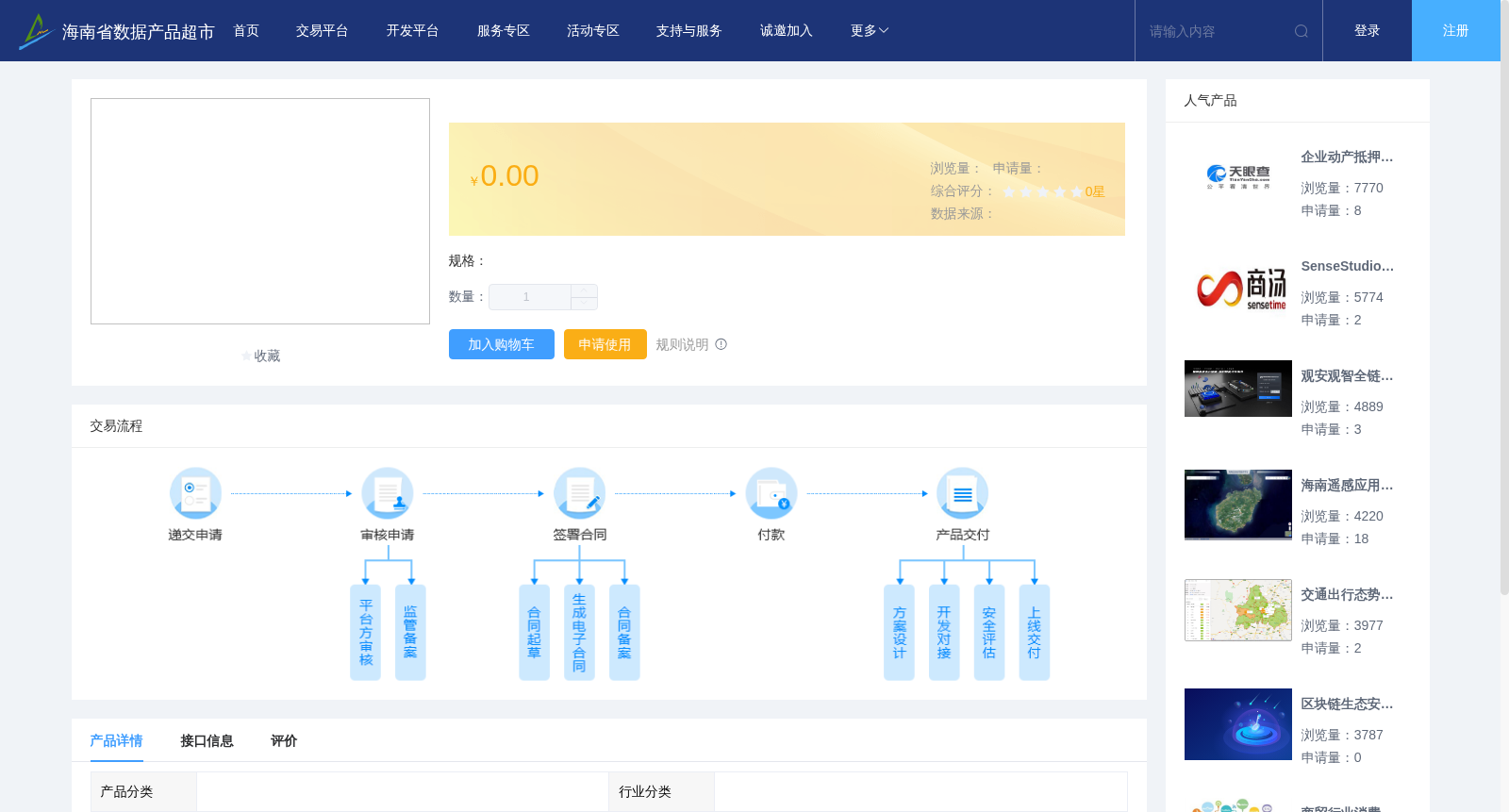
Task: Click the search magnifier icon
Action: (x=1302, y=31)
